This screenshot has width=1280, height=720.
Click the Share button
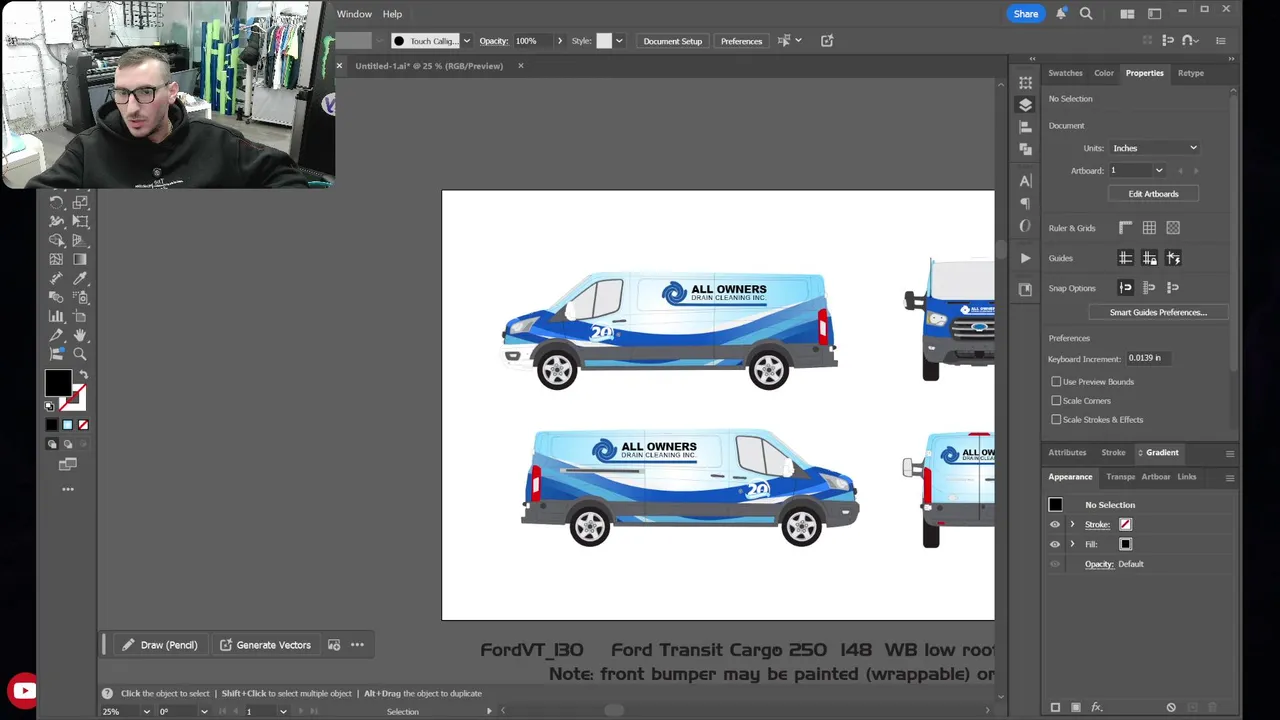coord(1025,14)
